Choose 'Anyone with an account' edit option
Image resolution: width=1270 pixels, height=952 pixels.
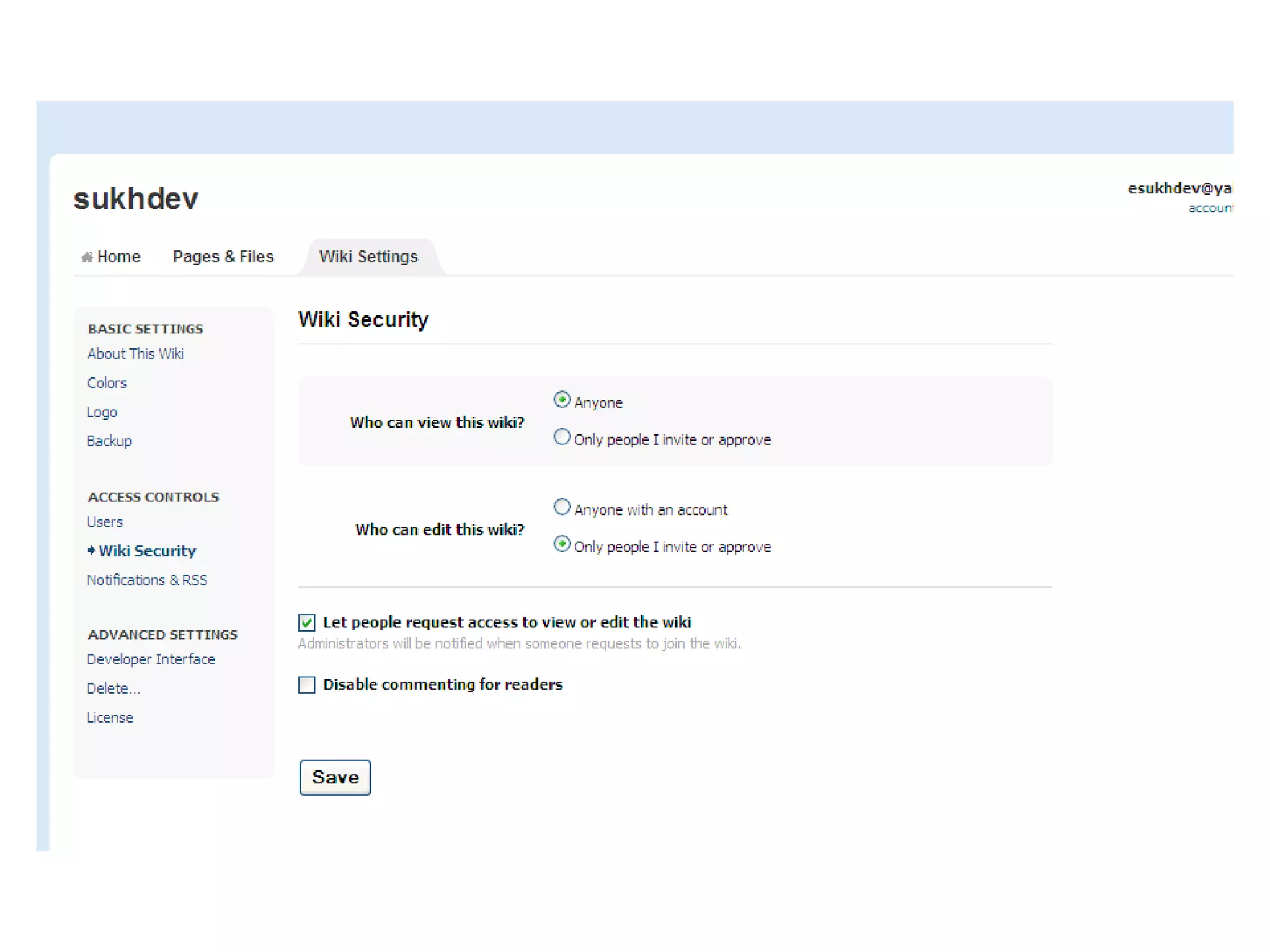[562, 507]
